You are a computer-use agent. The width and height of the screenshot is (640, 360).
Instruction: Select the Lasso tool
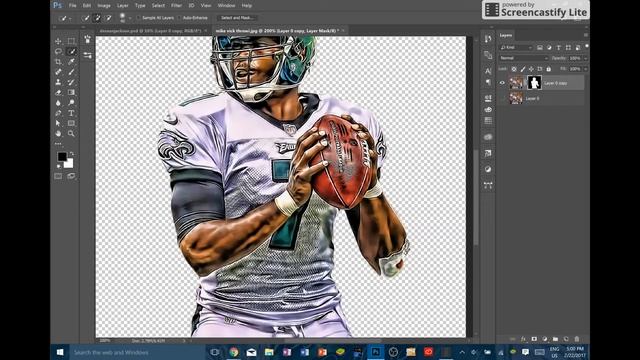[x=58, y=51]
